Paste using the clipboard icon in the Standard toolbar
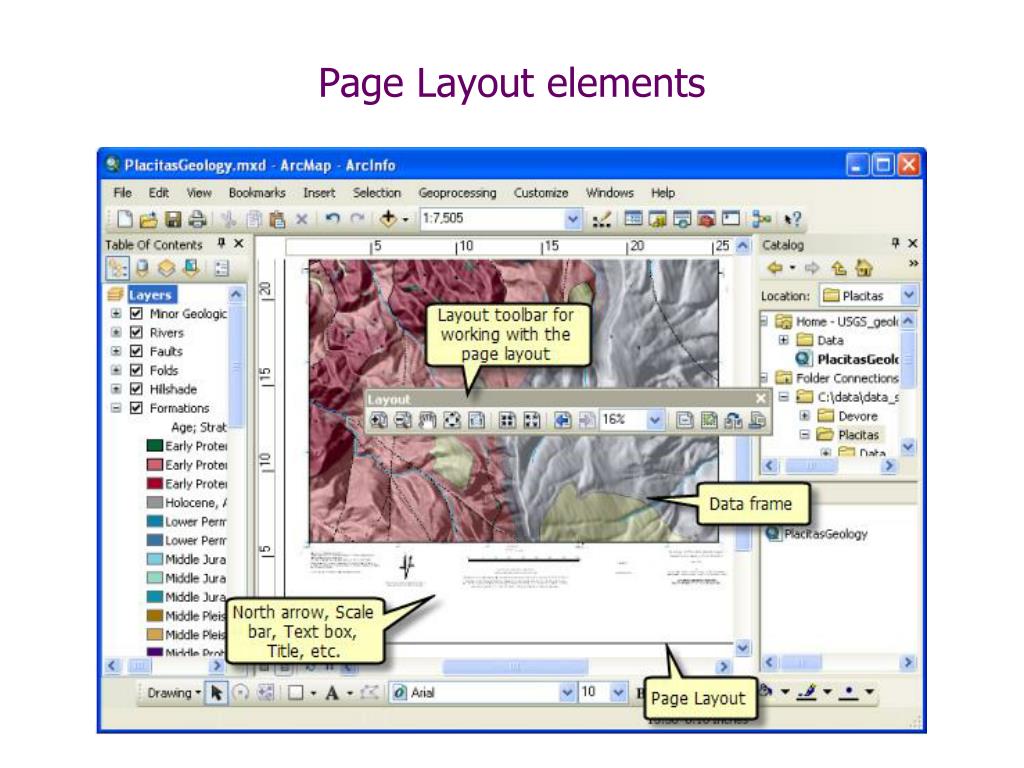Viewport: 1024px width, 768px height. (278, 219)
